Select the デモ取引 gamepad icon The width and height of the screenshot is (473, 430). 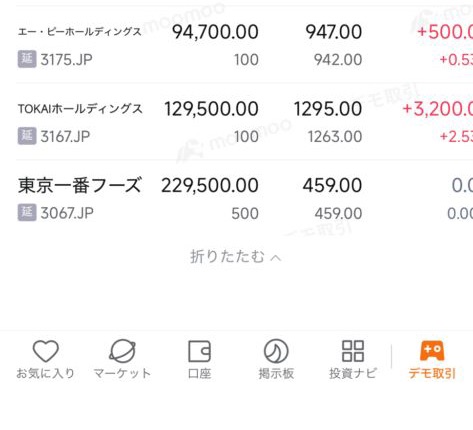click(432, 350)
